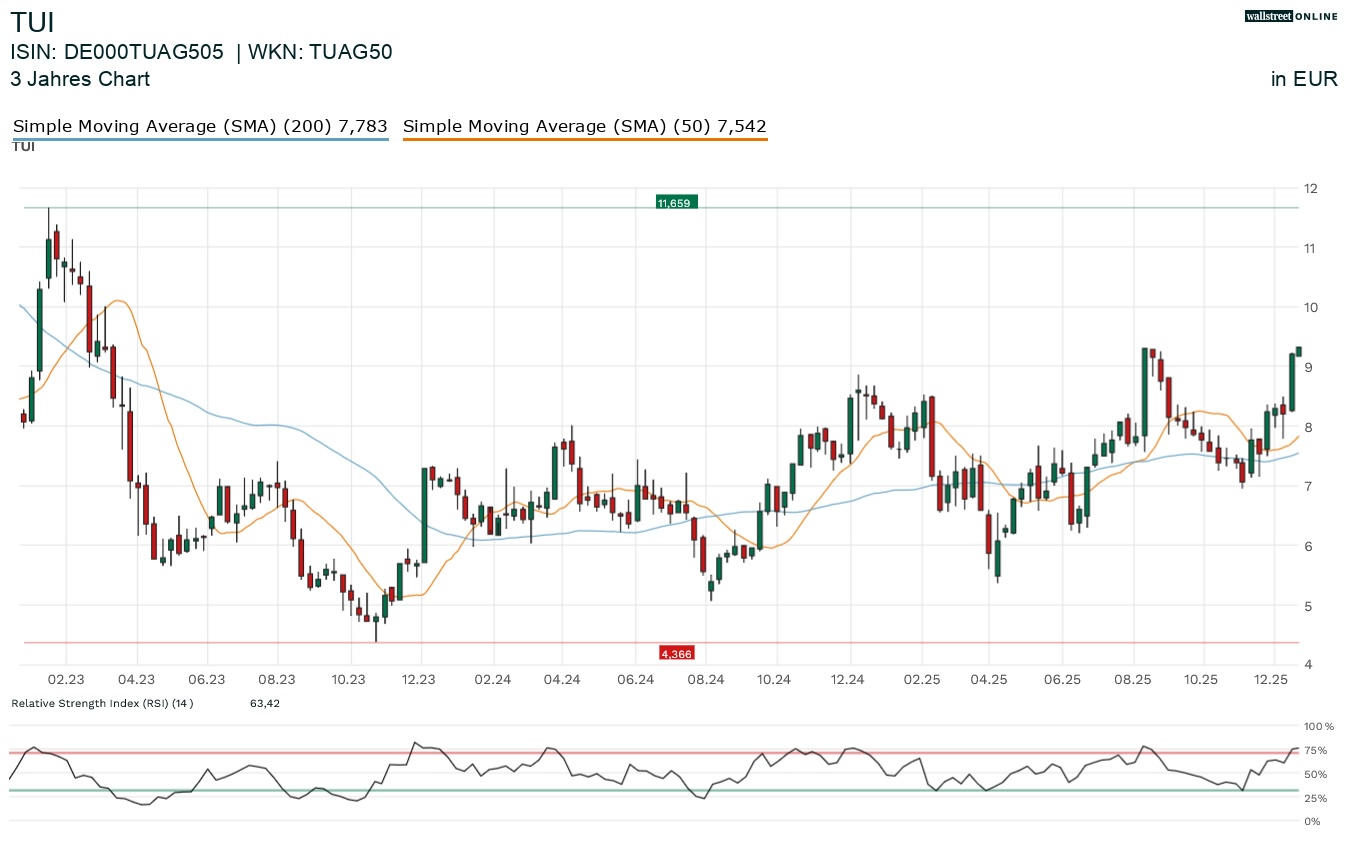Click the 12 value on price axis
Image resolution: width=1349 pixels, height=848 pixels.
pos(1309,188)
